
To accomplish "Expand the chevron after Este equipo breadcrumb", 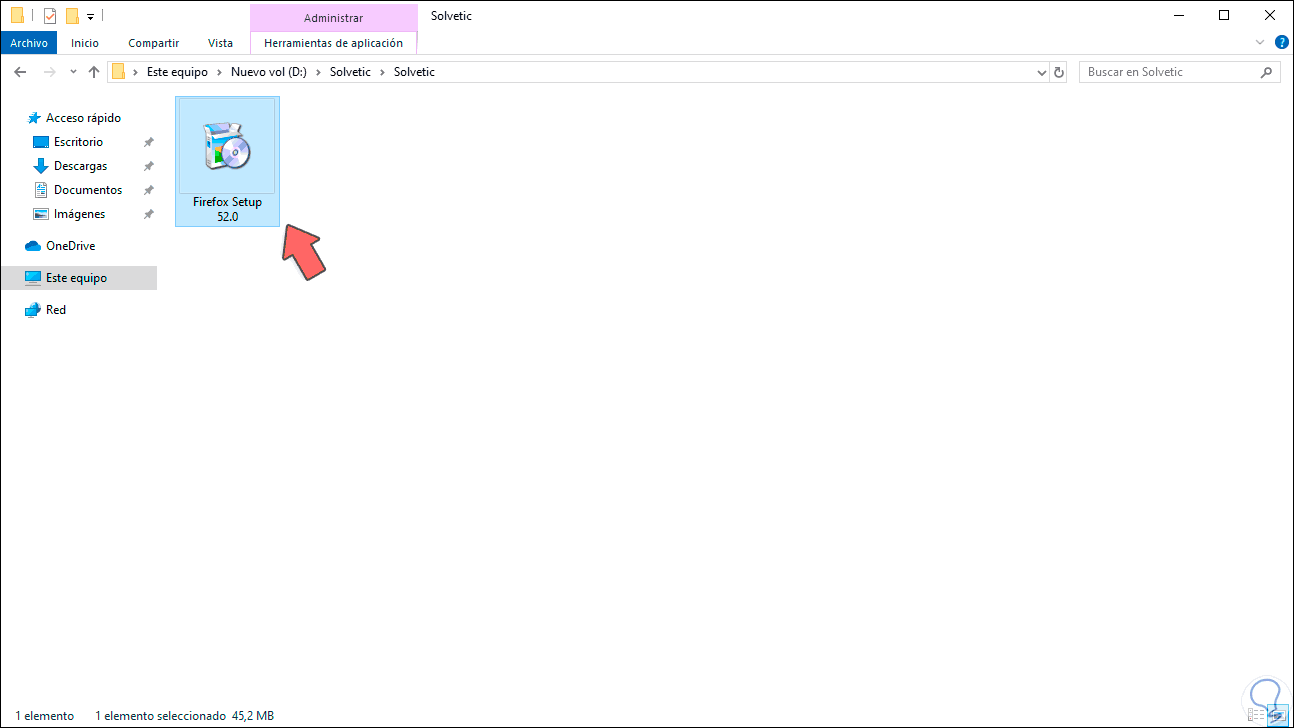I will click(x=219, y=72).
